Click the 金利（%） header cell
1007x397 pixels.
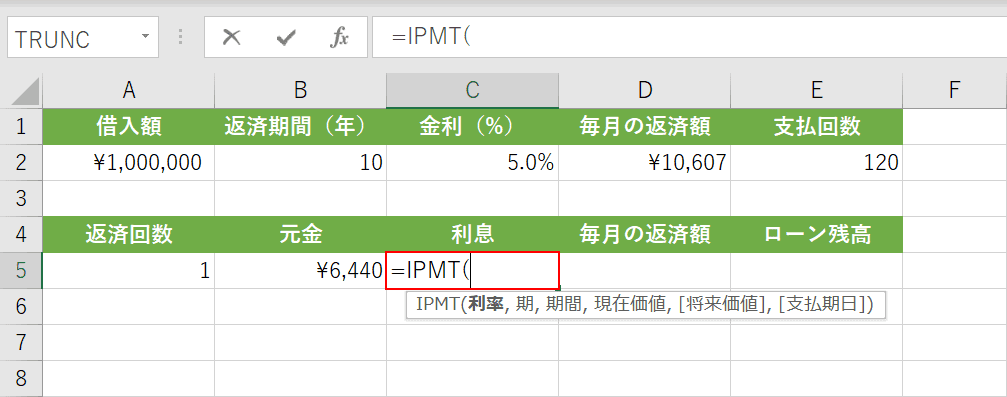click(x=473, y=127)
